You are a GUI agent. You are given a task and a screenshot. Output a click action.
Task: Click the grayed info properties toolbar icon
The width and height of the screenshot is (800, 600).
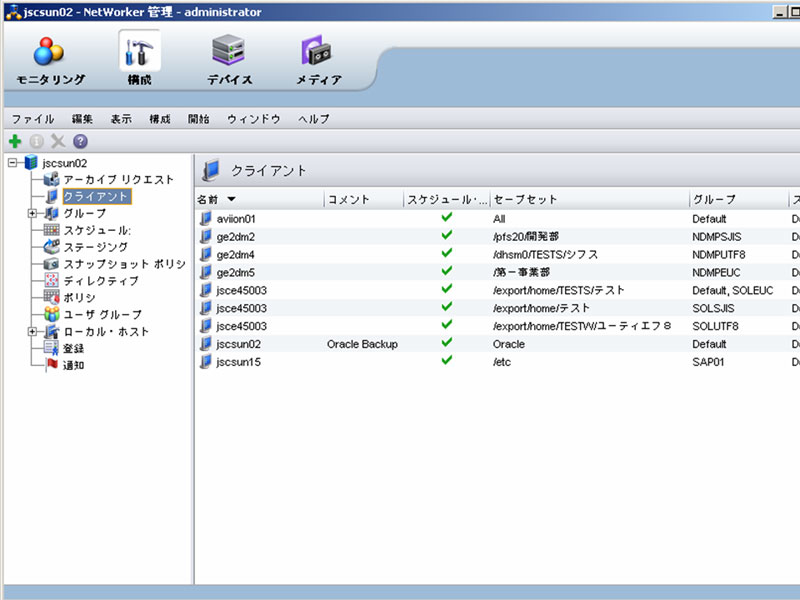37,141
